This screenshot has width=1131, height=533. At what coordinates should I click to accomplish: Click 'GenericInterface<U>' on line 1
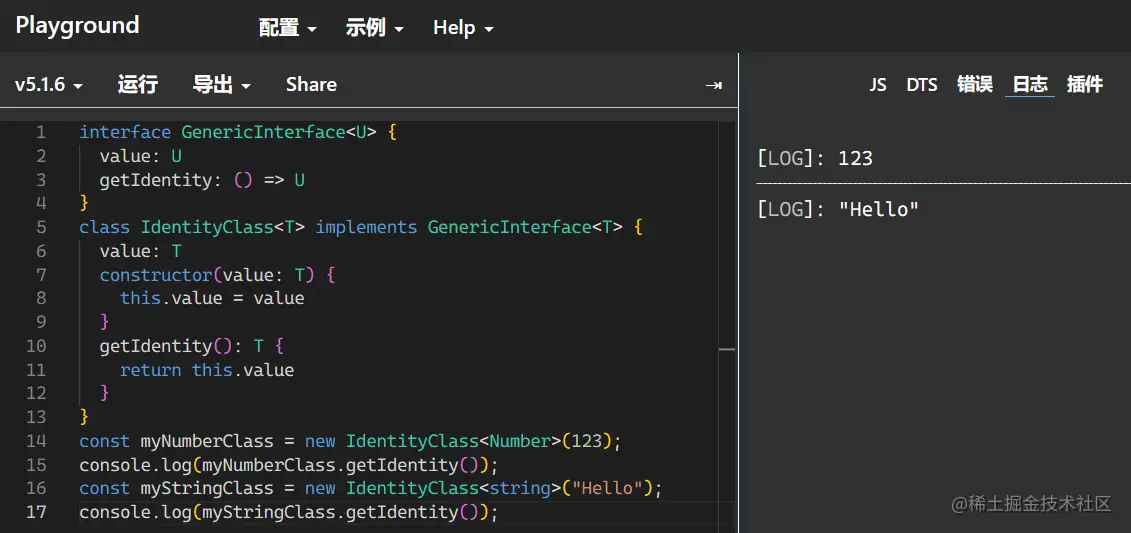coord(279,132)
